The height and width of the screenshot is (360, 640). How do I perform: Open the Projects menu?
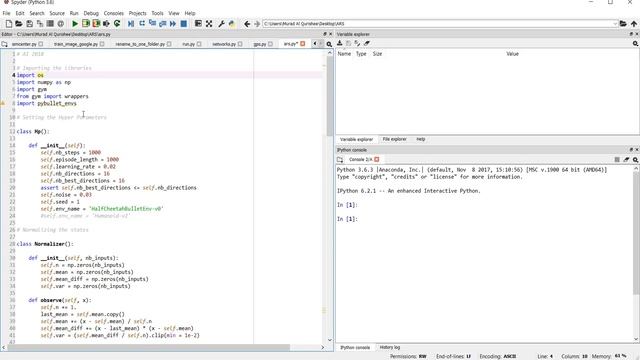pos(138,13)
